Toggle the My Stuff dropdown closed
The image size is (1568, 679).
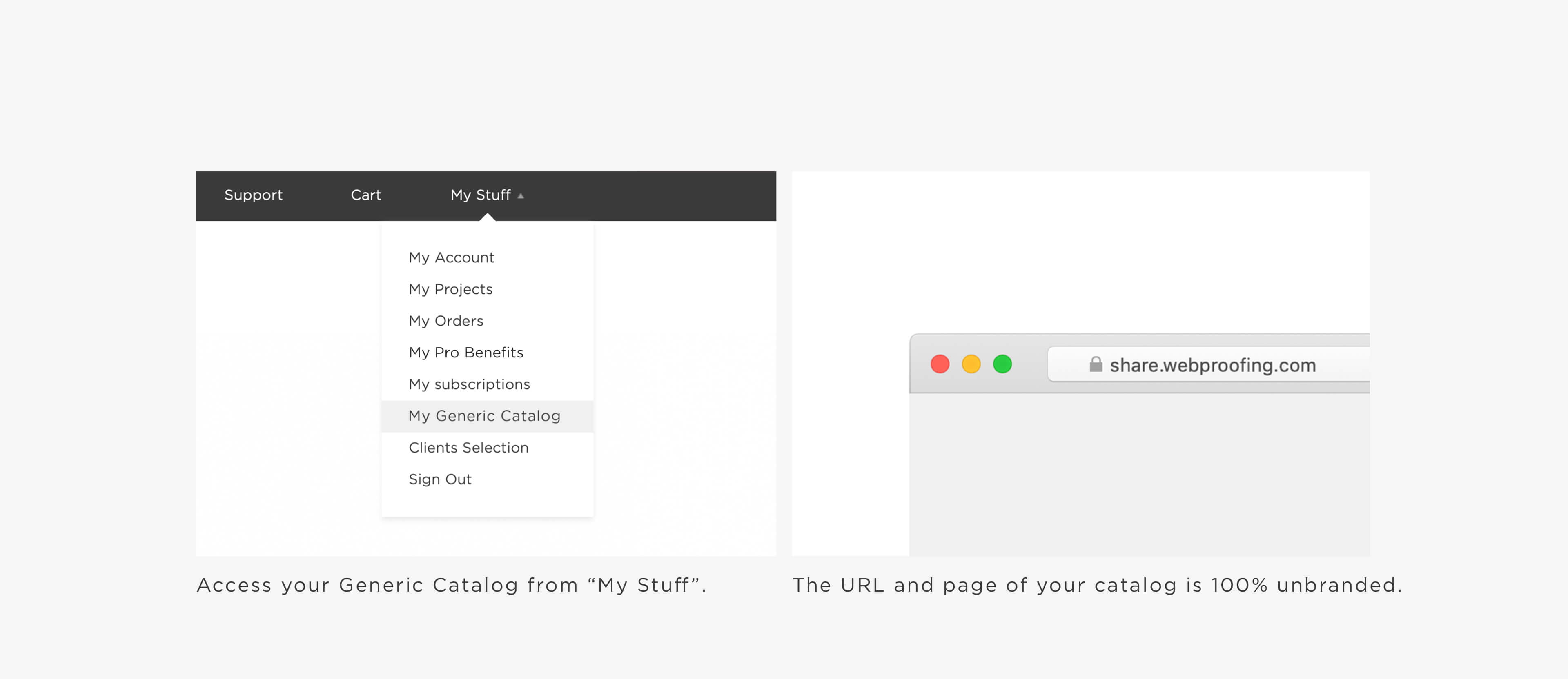pos(480,195)
